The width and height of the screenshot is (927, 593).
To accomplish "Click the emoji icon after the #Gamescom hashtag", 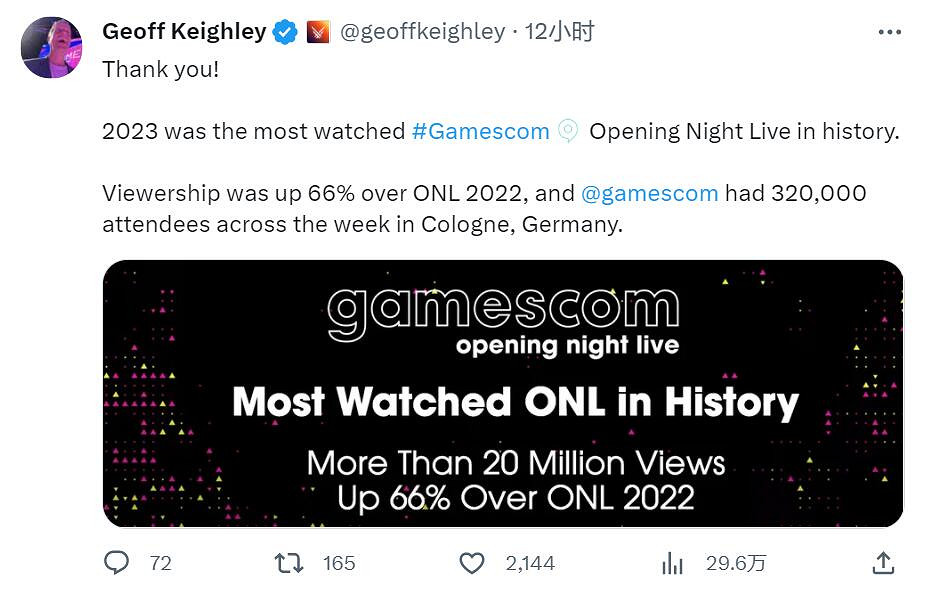I will pyautogui.click(x=568, y=131).
